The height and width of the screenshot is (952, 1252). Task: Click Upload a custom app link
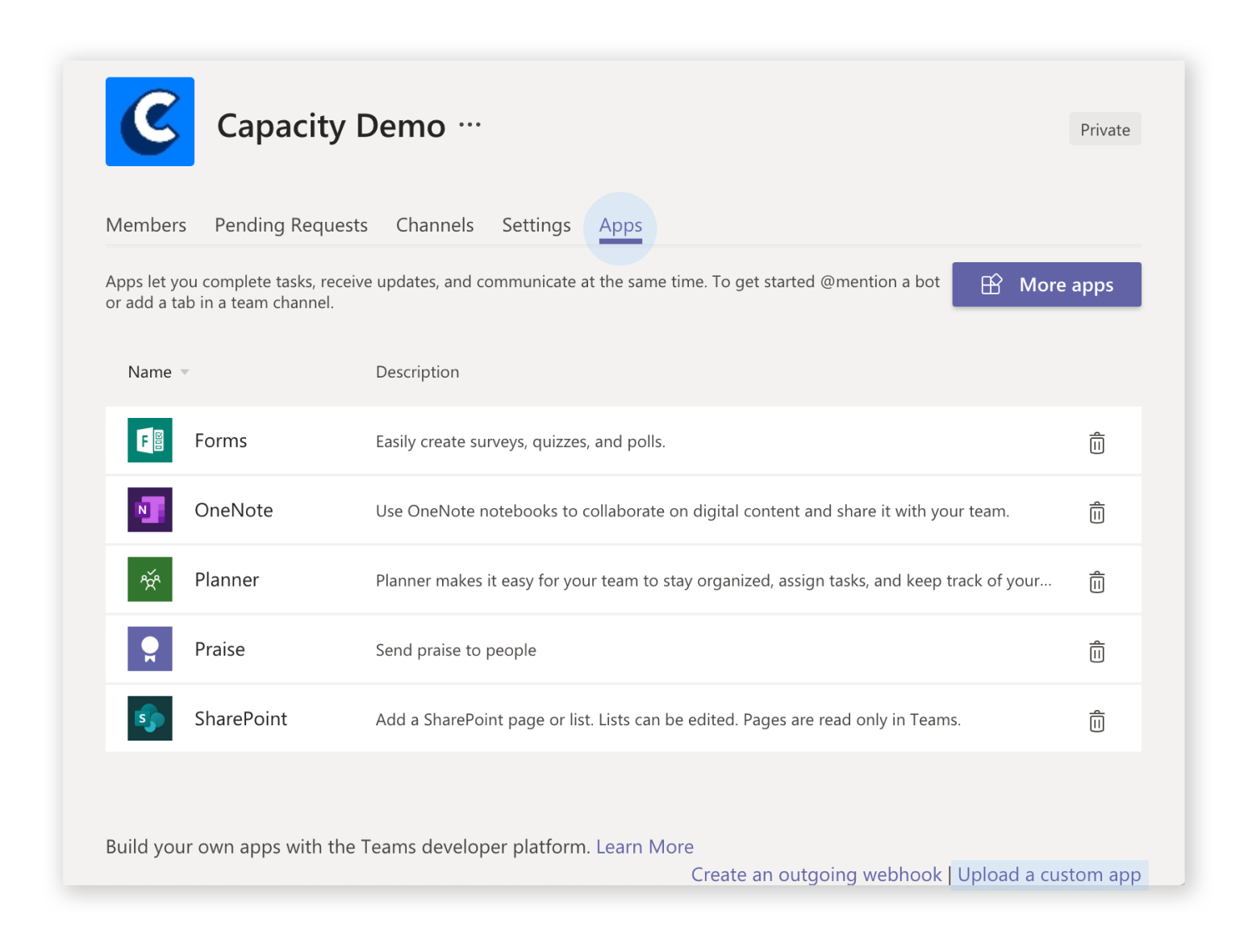coord(1049,875)
